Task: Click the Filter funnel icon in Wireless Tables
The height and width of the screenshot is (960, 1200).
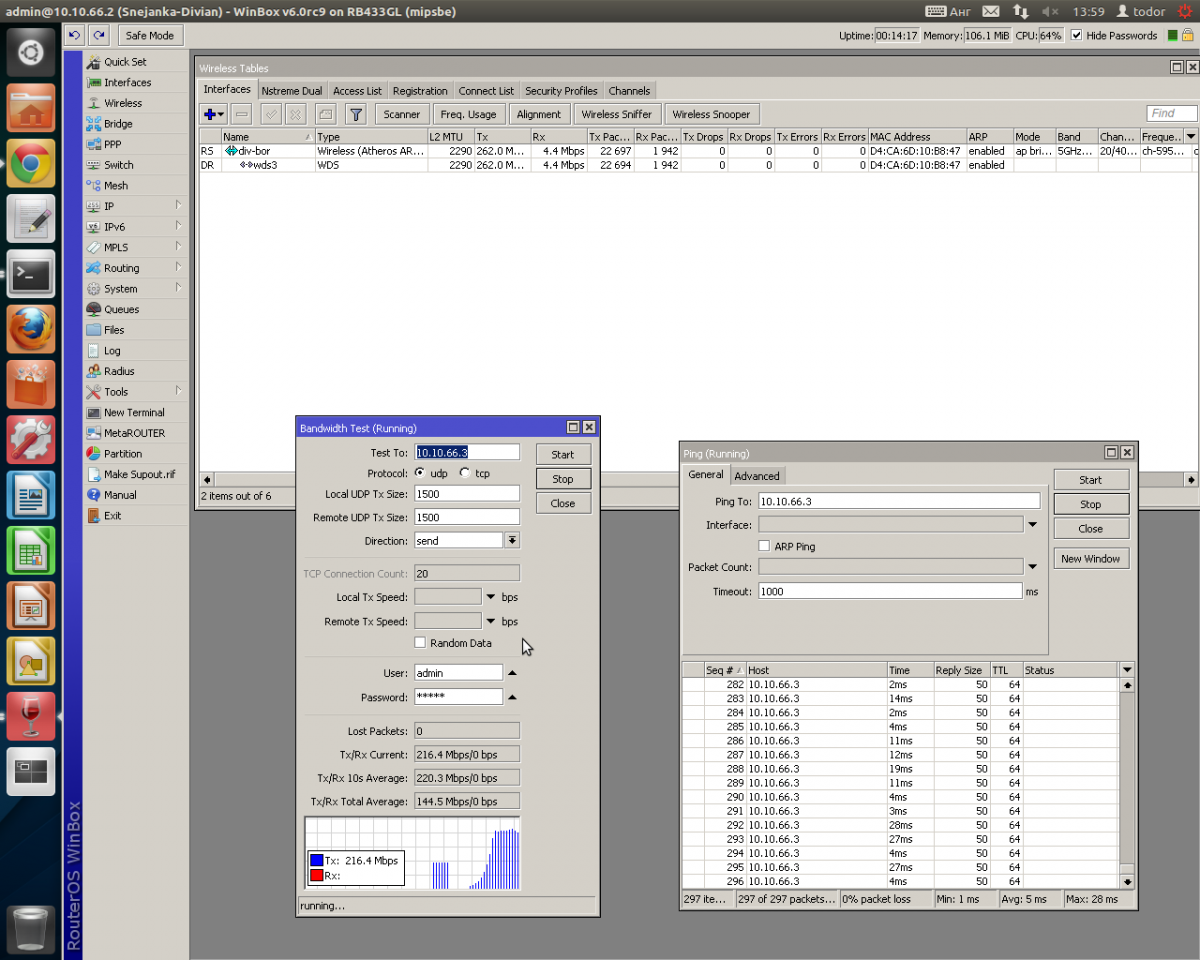Action: 355,114
